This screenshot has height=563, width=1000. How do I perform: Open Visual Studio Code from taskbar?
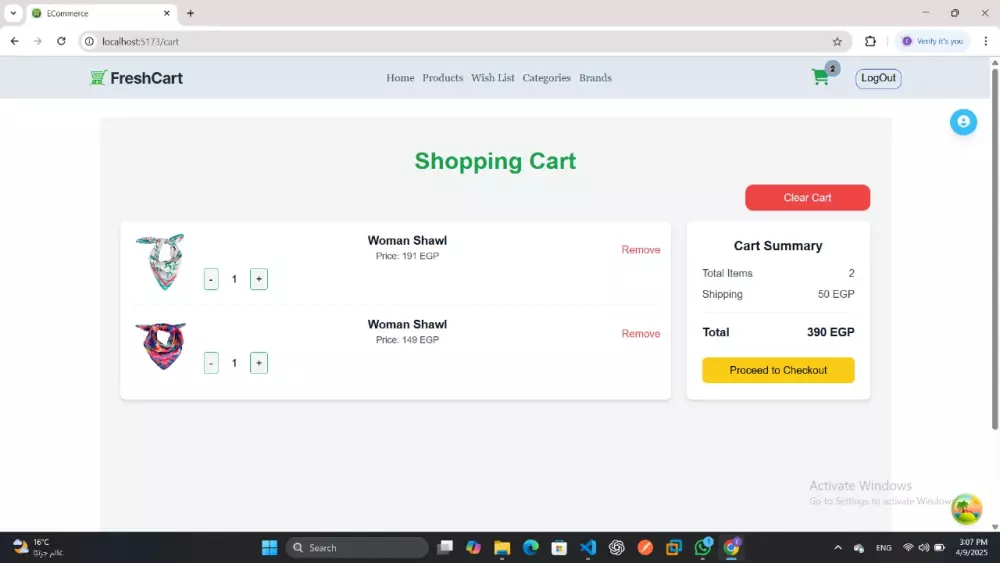click(x=588, y=548)
